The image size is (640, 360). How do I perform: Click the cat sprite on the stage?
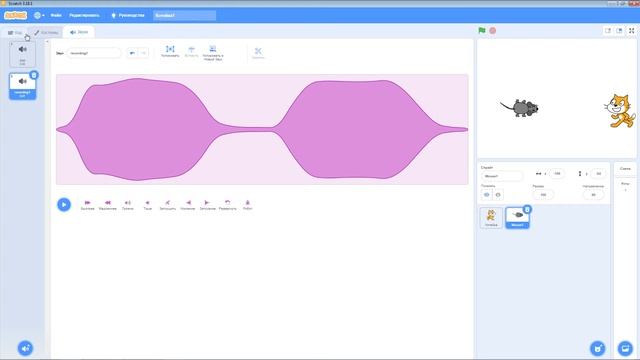pyautogui.click(x=620, y=111)
